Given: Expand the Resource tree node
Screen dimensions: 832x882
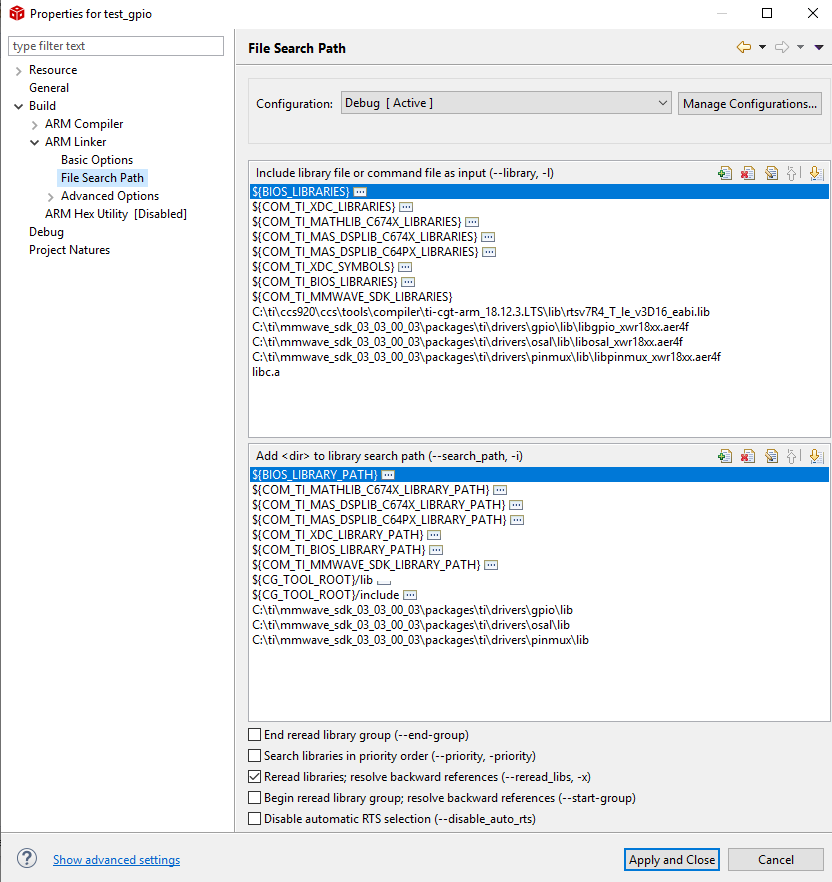Looking at the screenshot, I should coord(19,70).
